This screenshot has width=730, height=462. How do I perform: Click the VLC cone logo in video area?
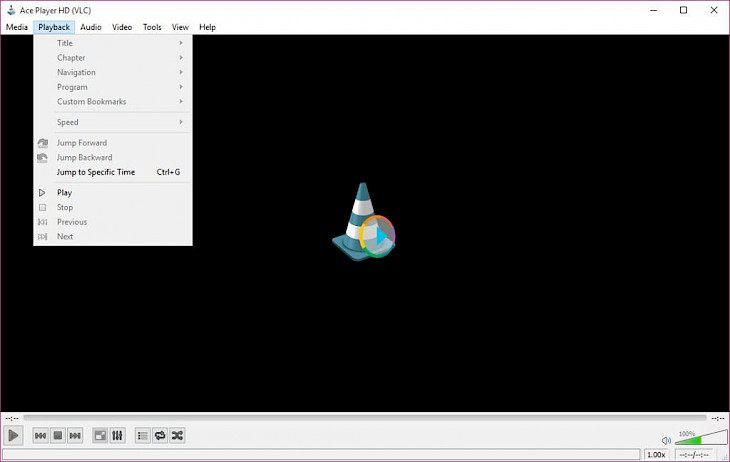coord(364,222)
